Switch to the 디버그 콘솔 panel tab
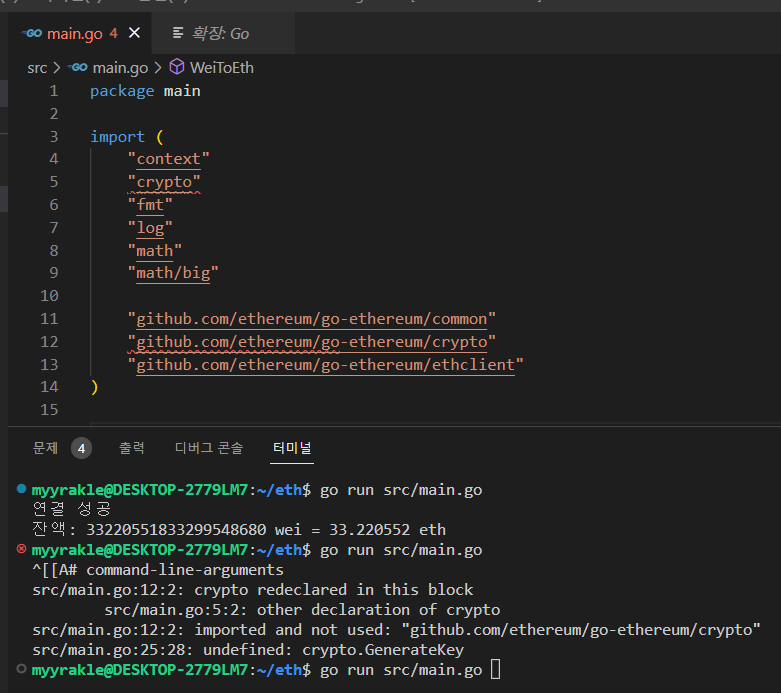781x693 pixels. 209,448
